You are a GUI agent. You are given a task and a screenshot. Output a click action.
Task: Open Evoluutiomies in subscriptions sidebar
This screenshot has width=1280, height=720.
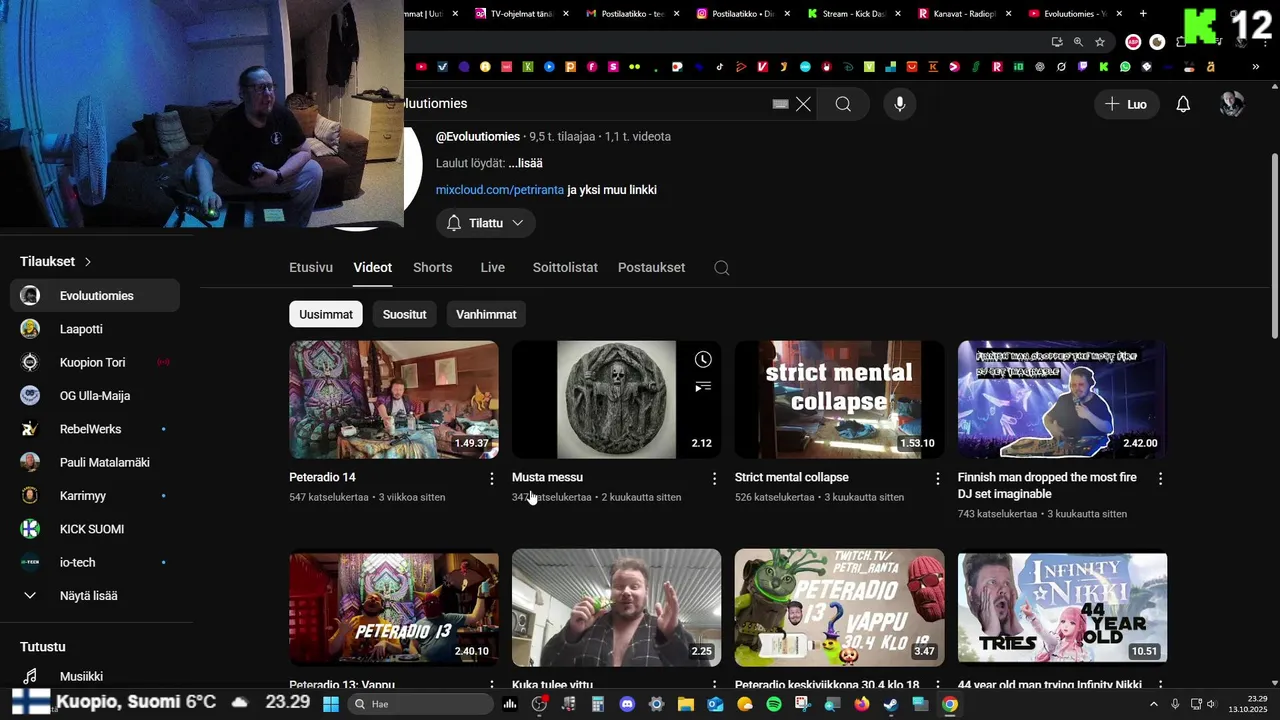tap(95, 296)
